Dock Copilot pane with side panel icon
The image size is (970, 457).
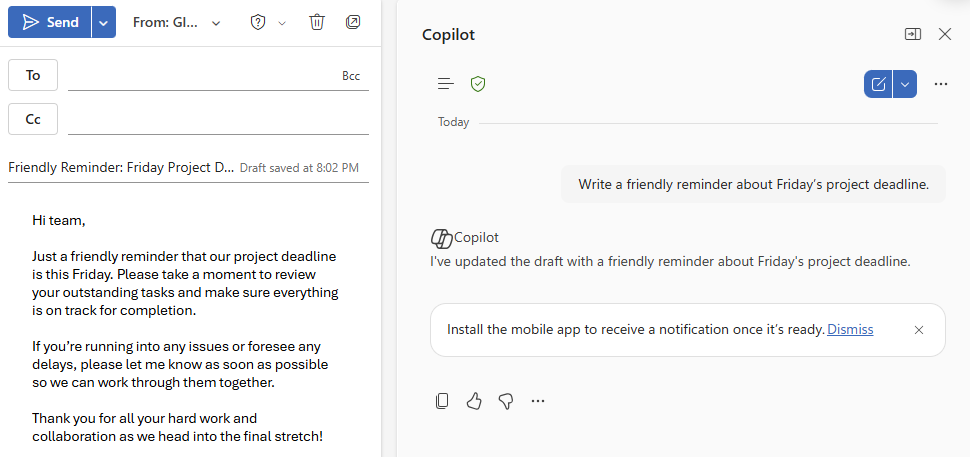[x=913, y=35]
